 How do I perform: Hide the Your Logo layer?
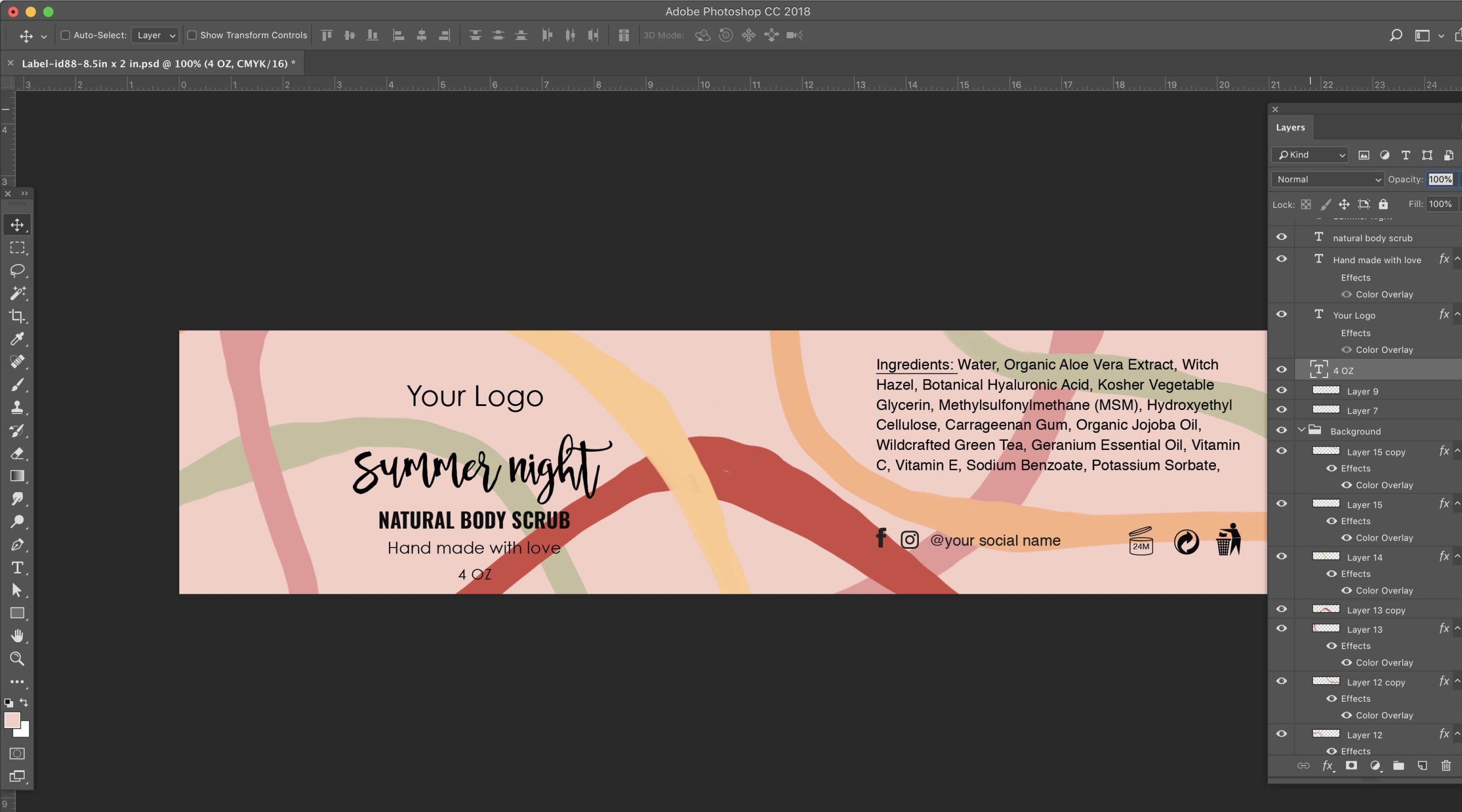[x=1282, y=315]
